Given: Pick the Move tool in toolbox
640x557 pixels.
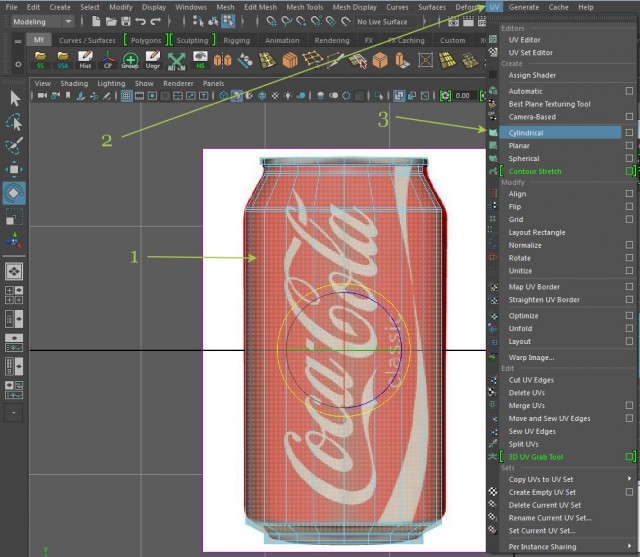Looking at the screenshot, I should (x=15, y=169).
